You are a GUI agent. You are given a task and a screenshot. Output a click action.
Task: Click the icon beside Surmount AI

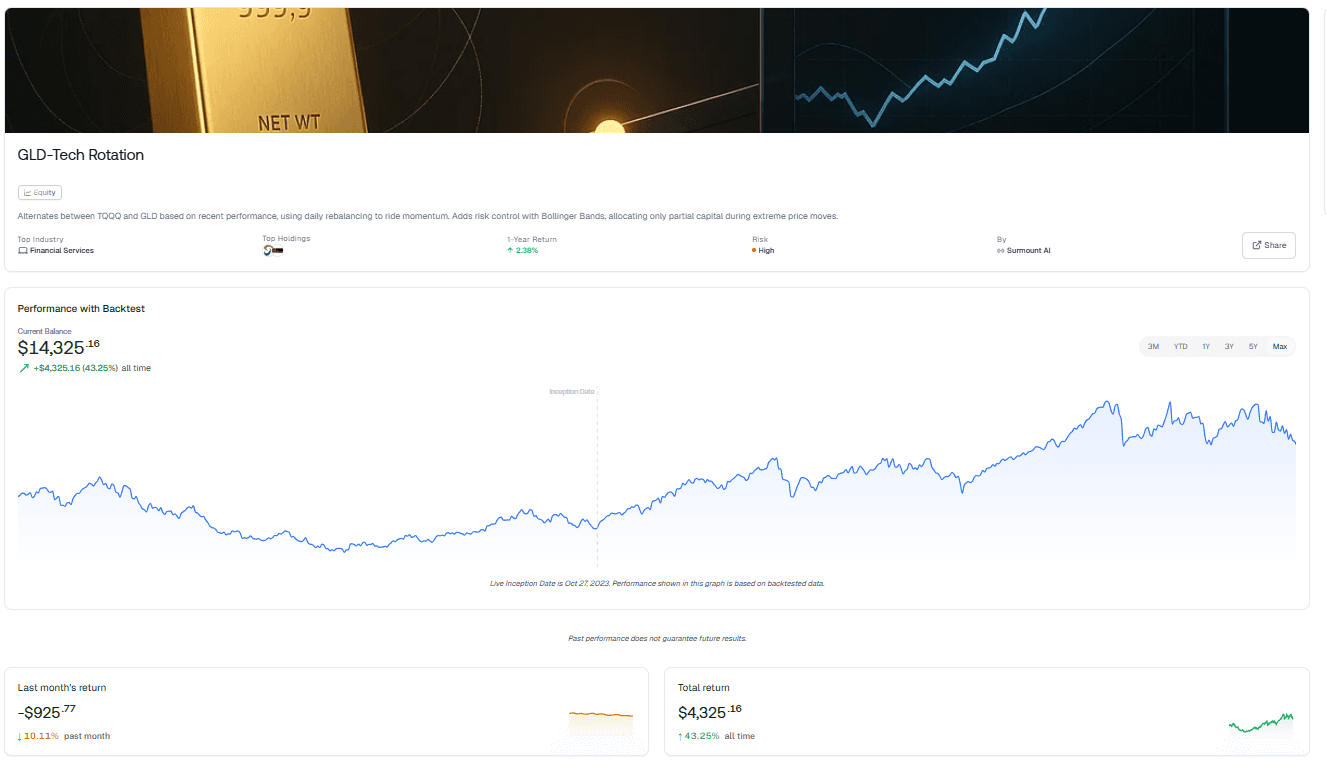pyautogui.click(x=1000, y=251)
